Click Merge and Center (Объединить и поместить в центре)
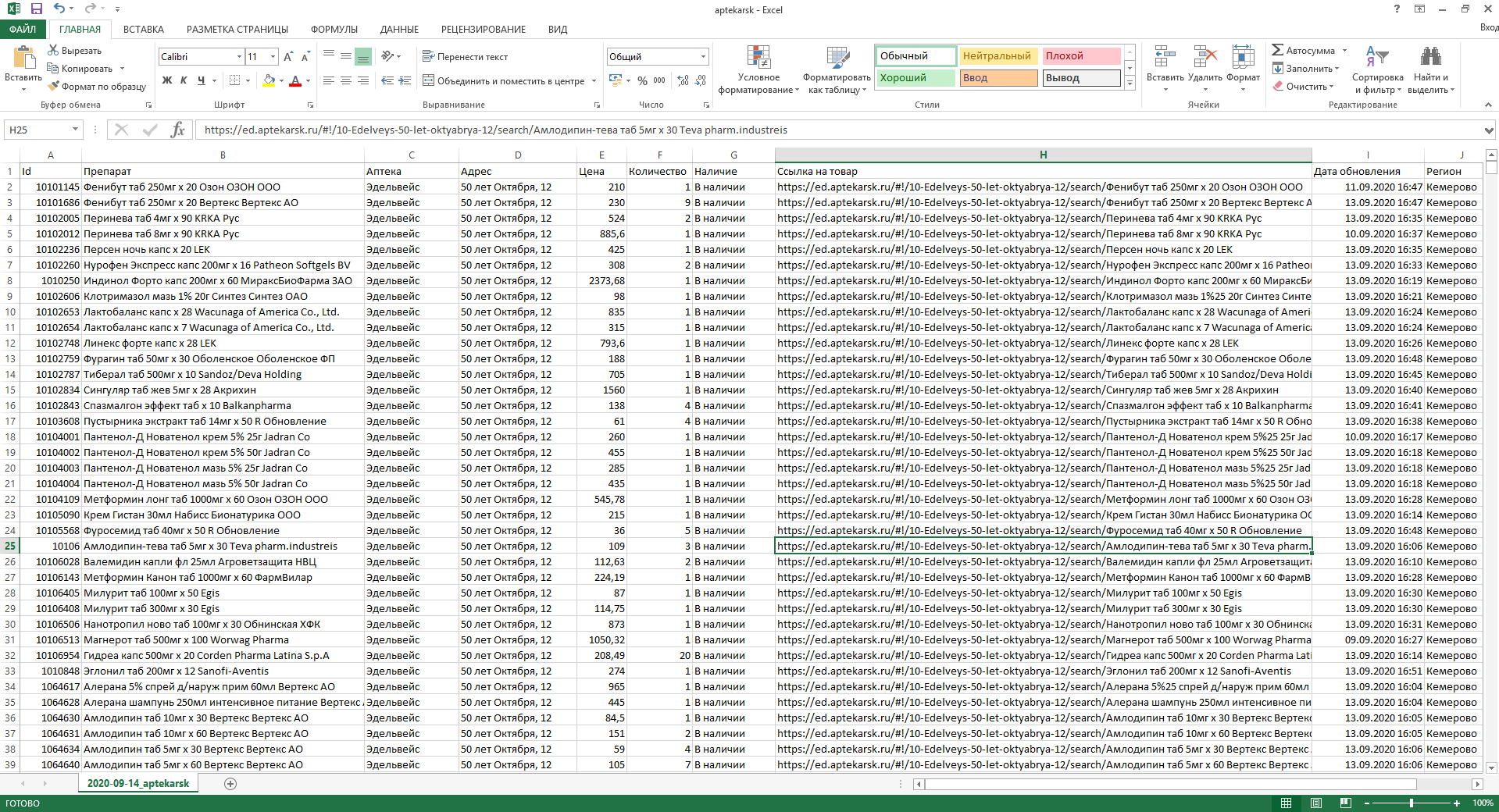The image size is (1499, 812). 504,80
